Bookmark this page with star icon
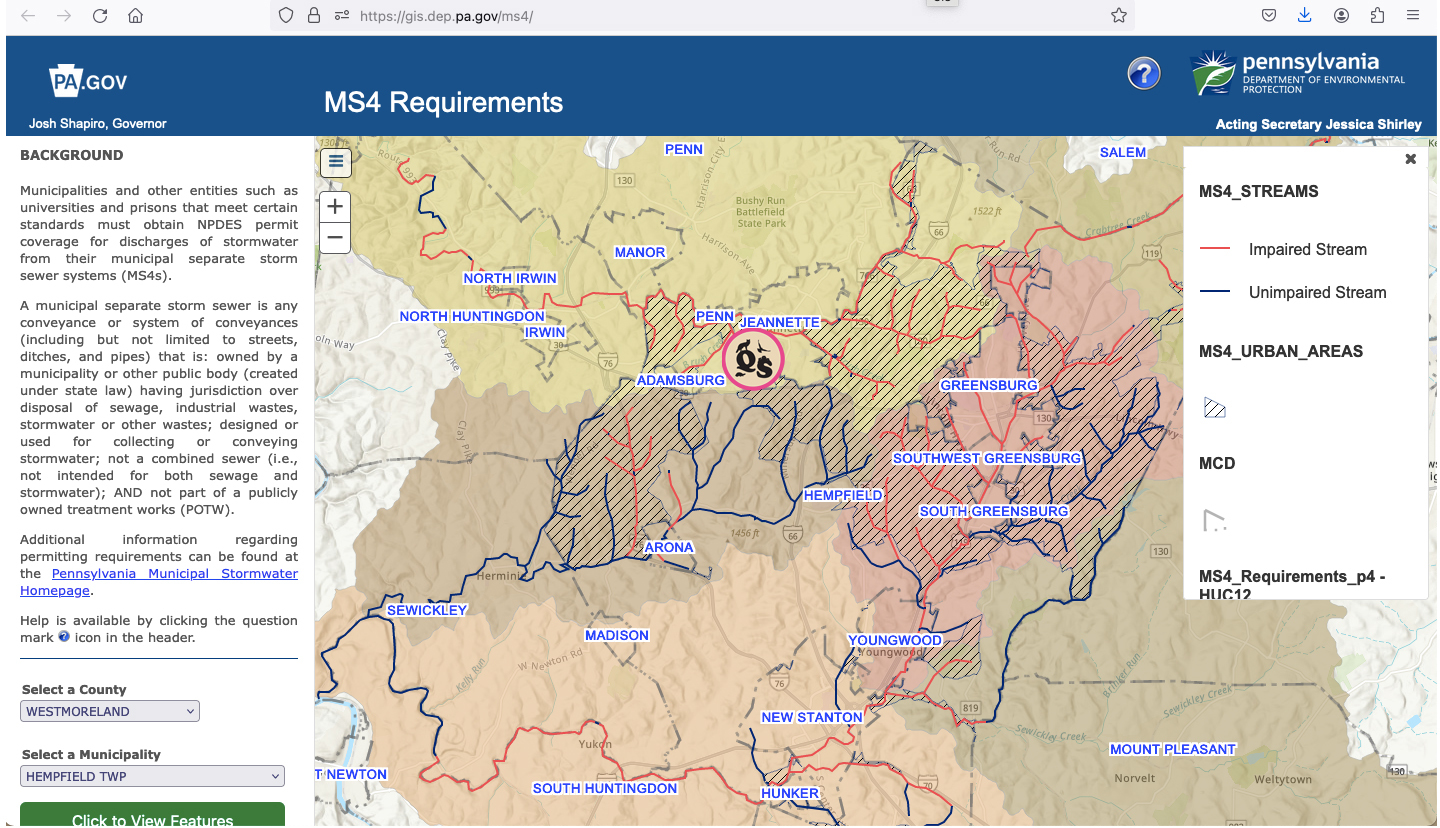 (x=1118, y=16)
